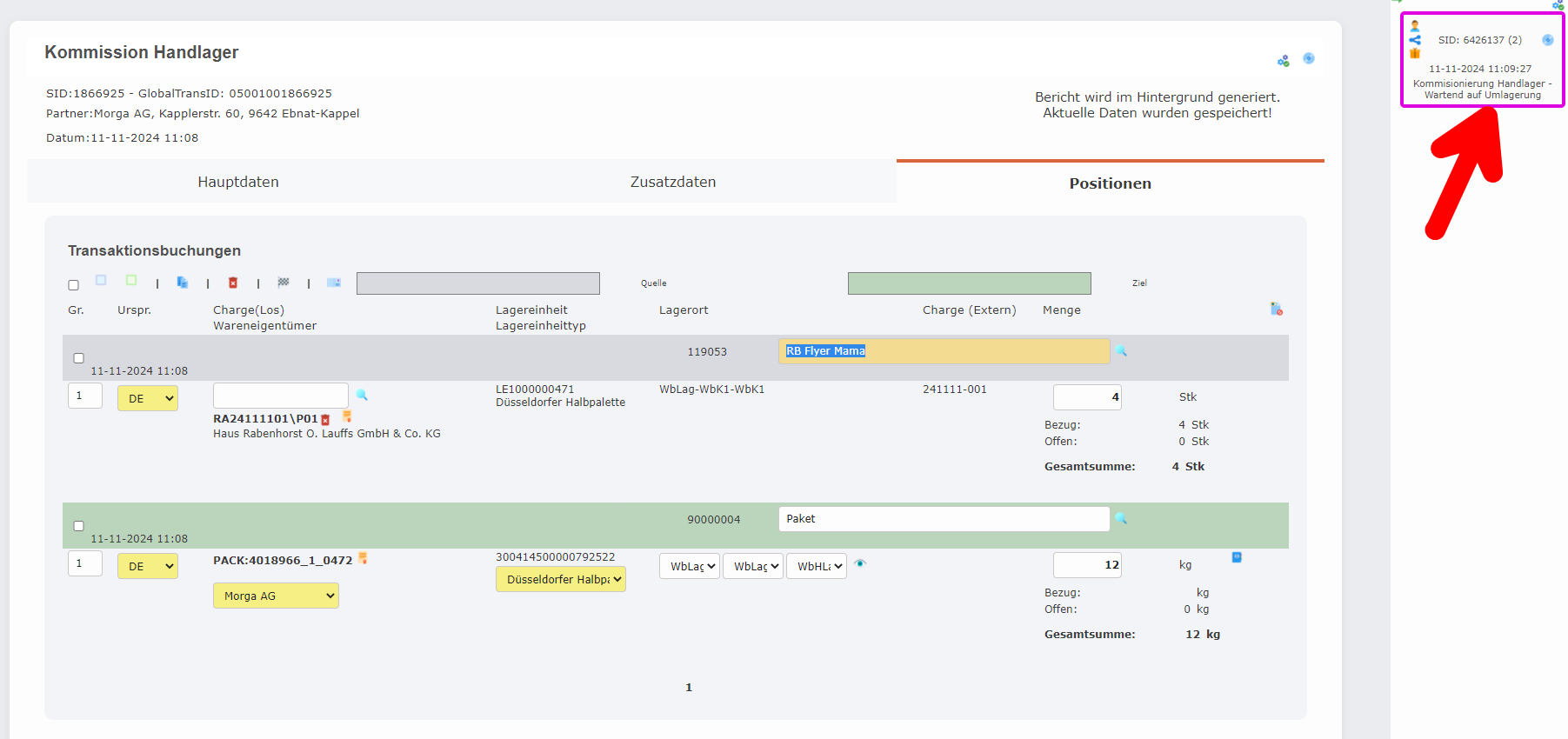Open the WbHL storage location dropdown

click(x=816, y=566)
